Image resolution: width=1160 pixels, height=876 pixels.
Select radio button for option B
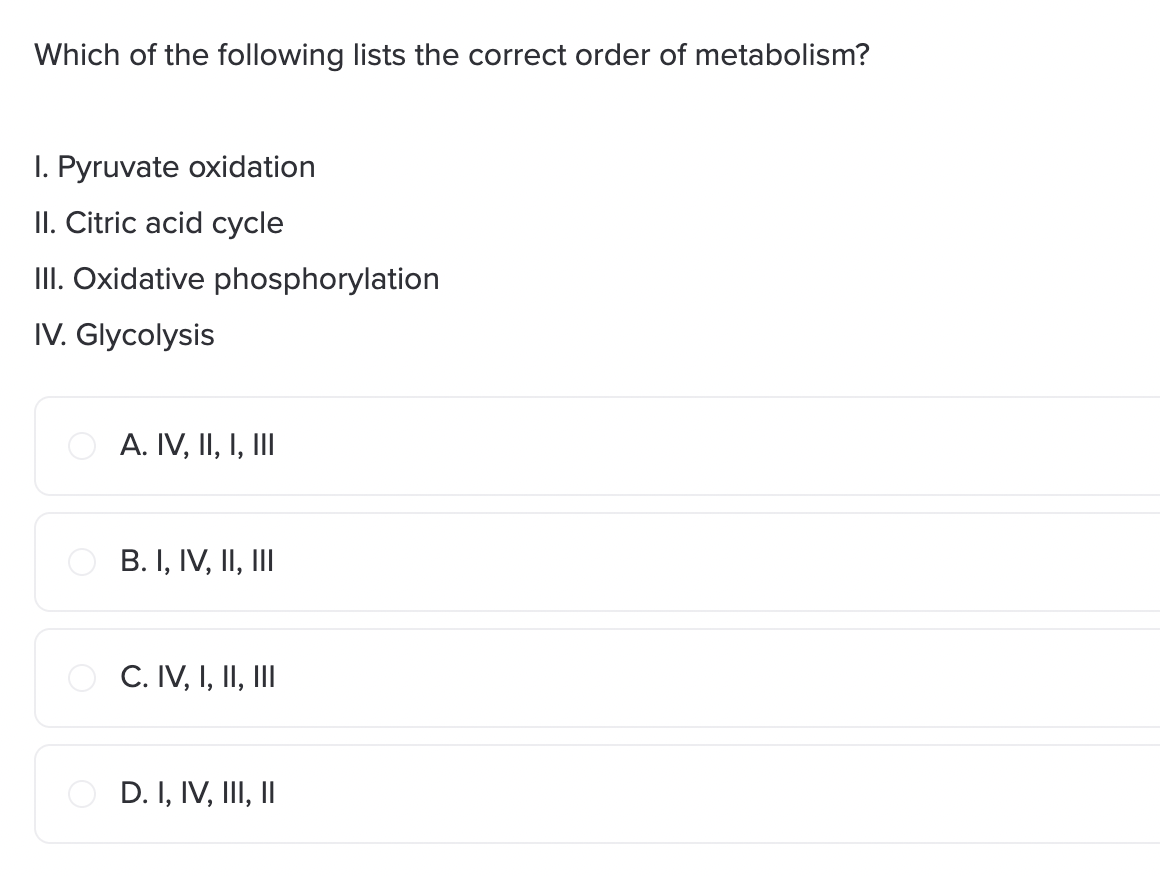pos(81,562)
